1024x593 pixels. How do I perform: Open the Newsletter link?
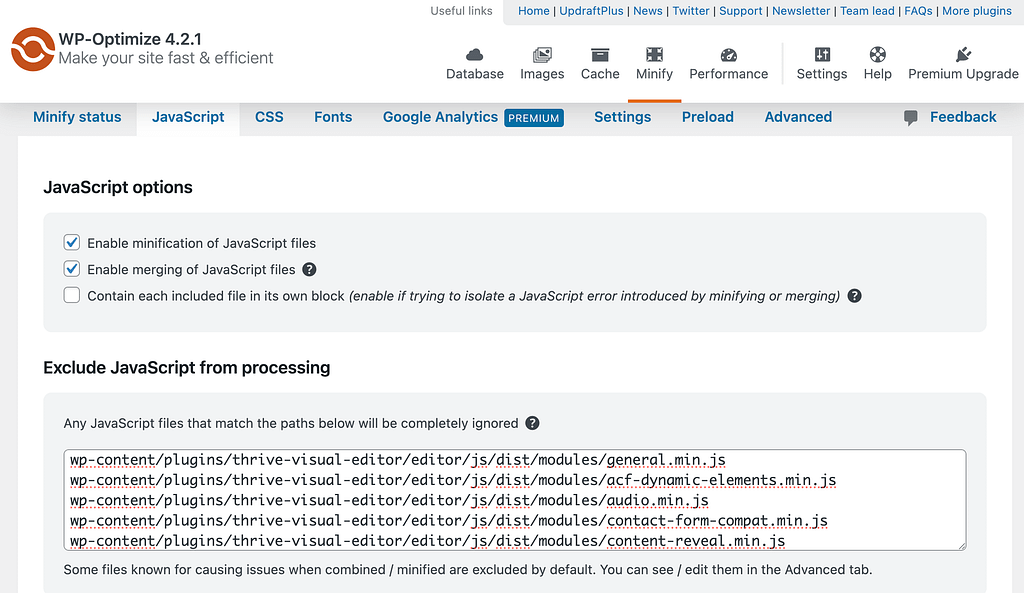pos(801,11)
